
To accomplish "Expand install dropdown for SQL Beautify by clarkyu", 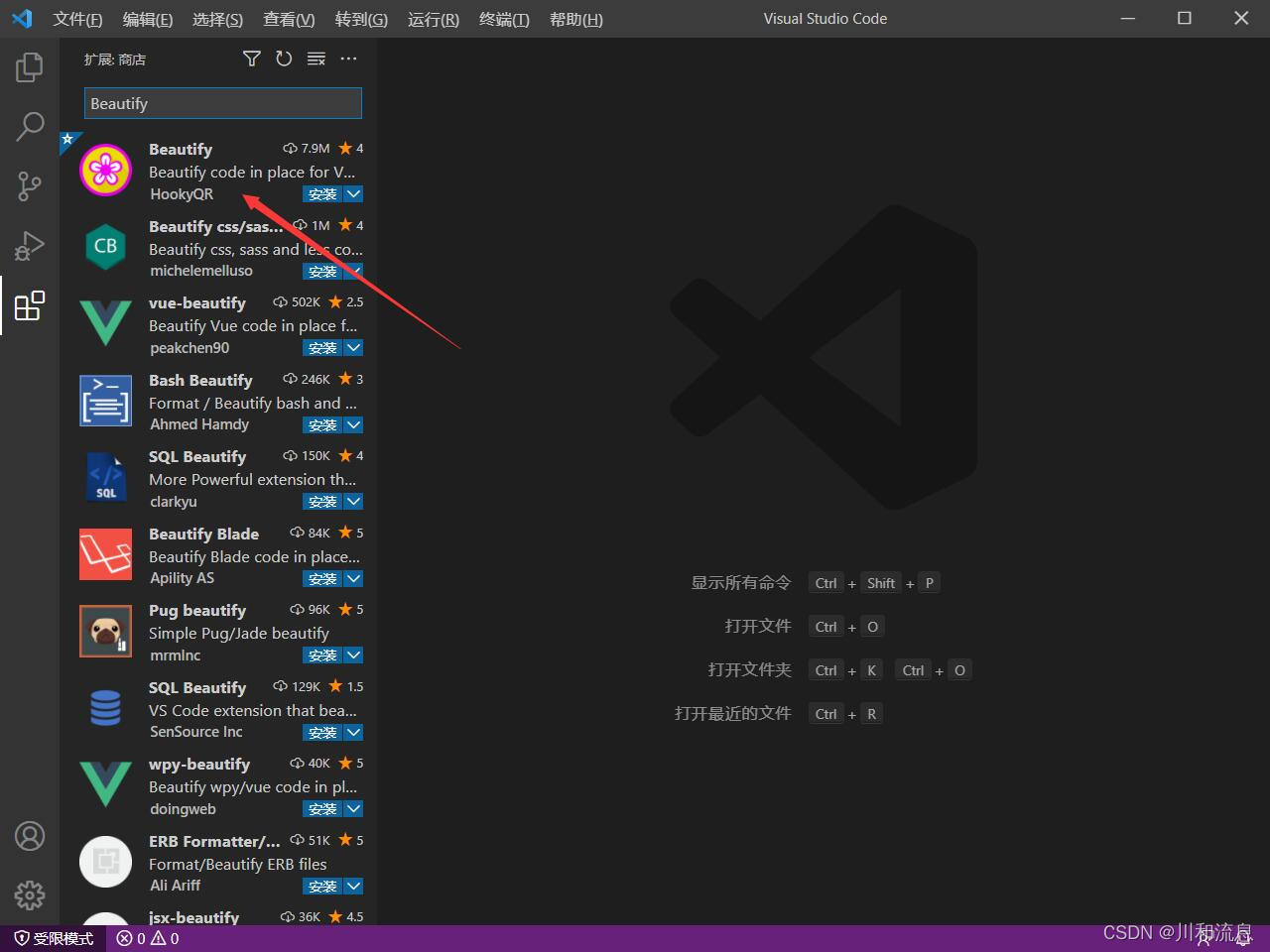I will click(x=353, y=502).
